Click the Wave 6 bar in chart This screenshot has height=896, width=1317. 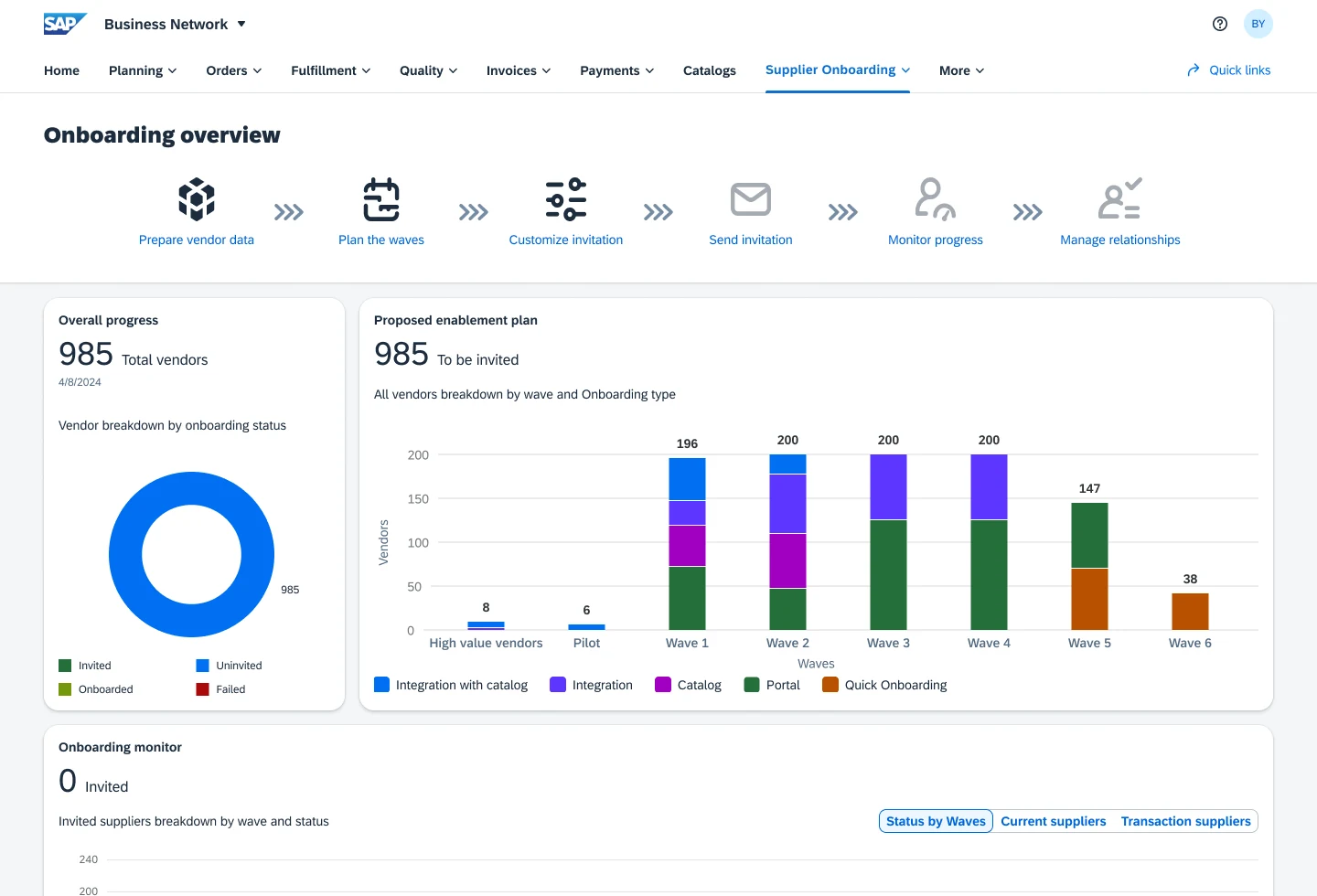[1190, 612]
